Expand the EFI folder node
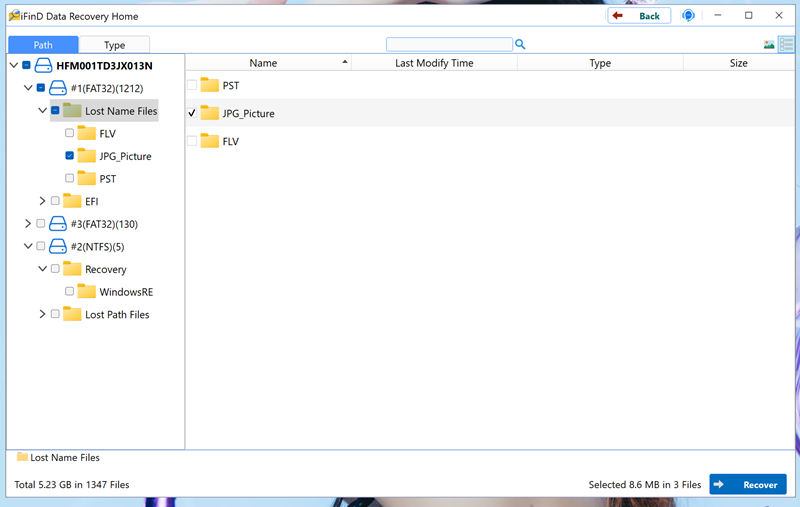The height and width of the screenshot is (507, 800). click(x=42, y=201)
